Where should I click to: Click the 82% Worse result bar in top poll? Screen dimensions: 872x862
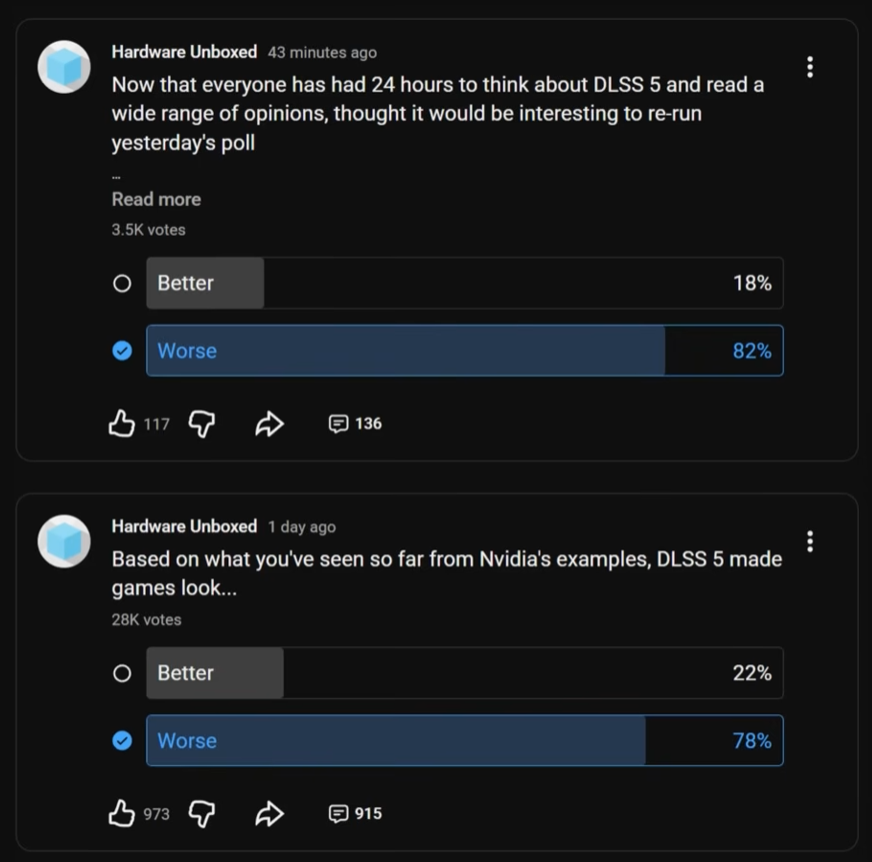464,351
